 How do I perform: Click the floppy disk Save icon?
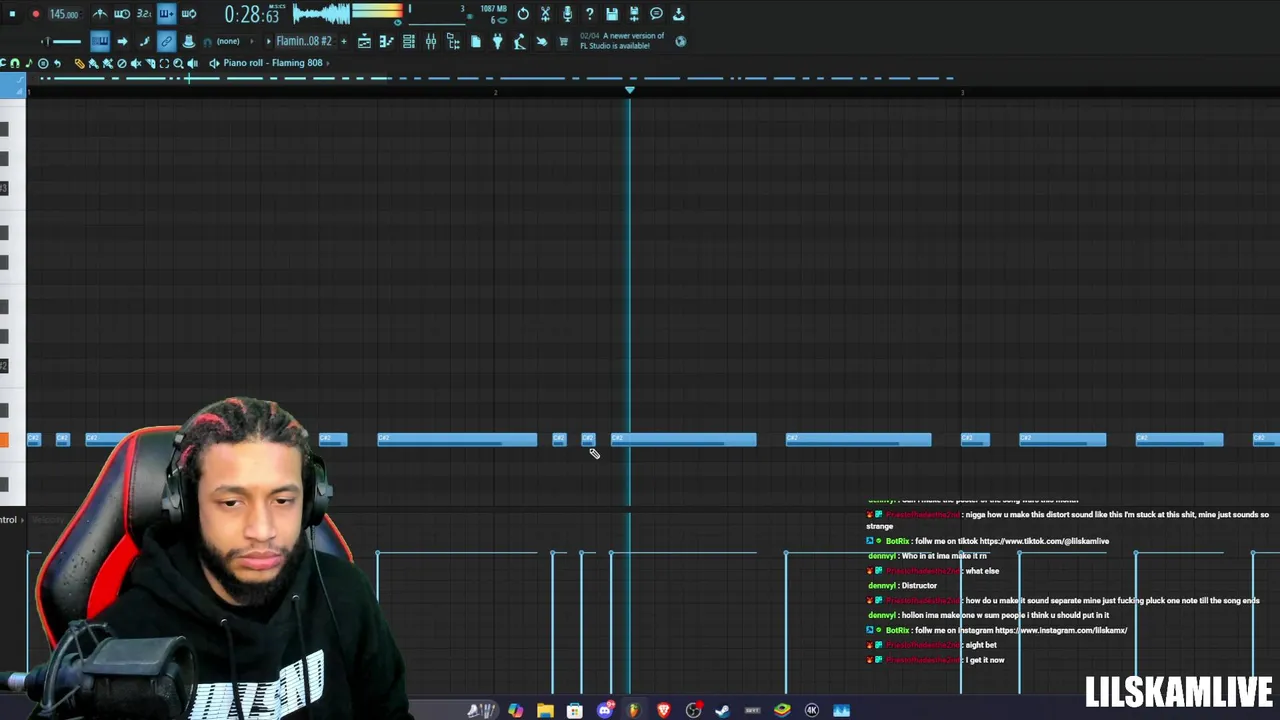point(612,14)
